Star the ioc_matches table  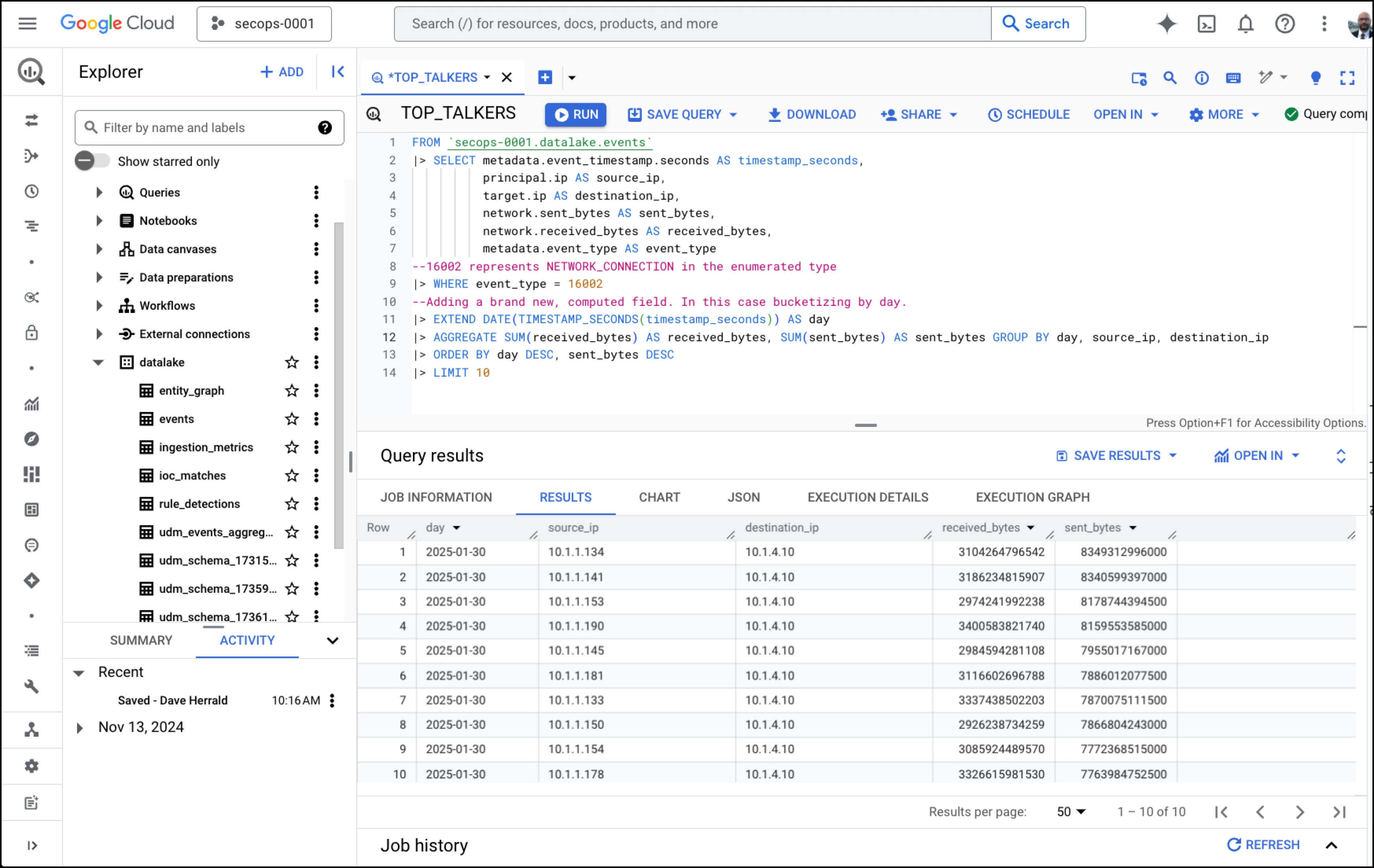291,475
